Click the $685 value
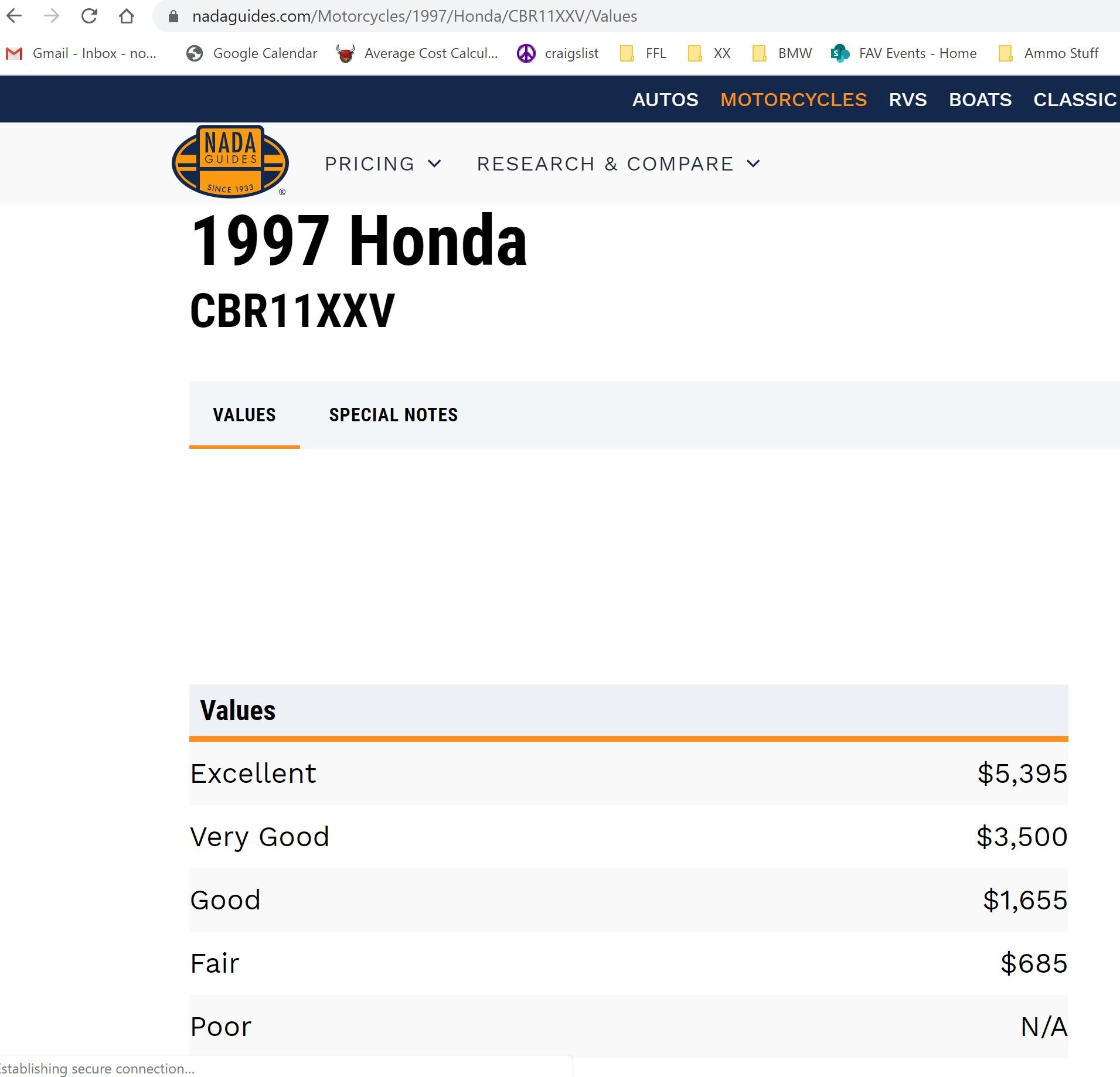The height and width of the screenshot is (1077, 1120). point(1034,964)
